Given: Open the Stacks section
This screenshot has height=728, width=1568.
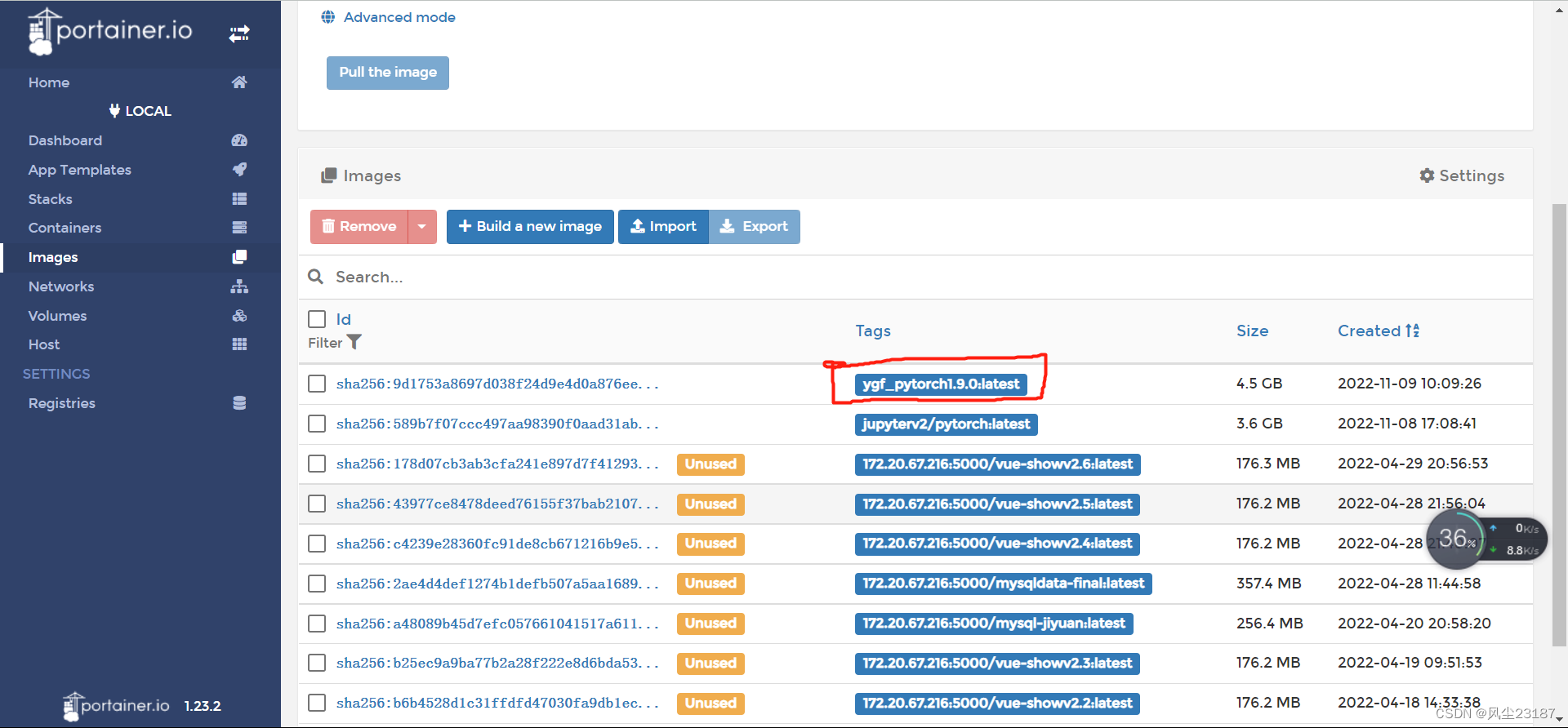Looking at the screenshot, I should pyautogui.click(x=51, y=199).
